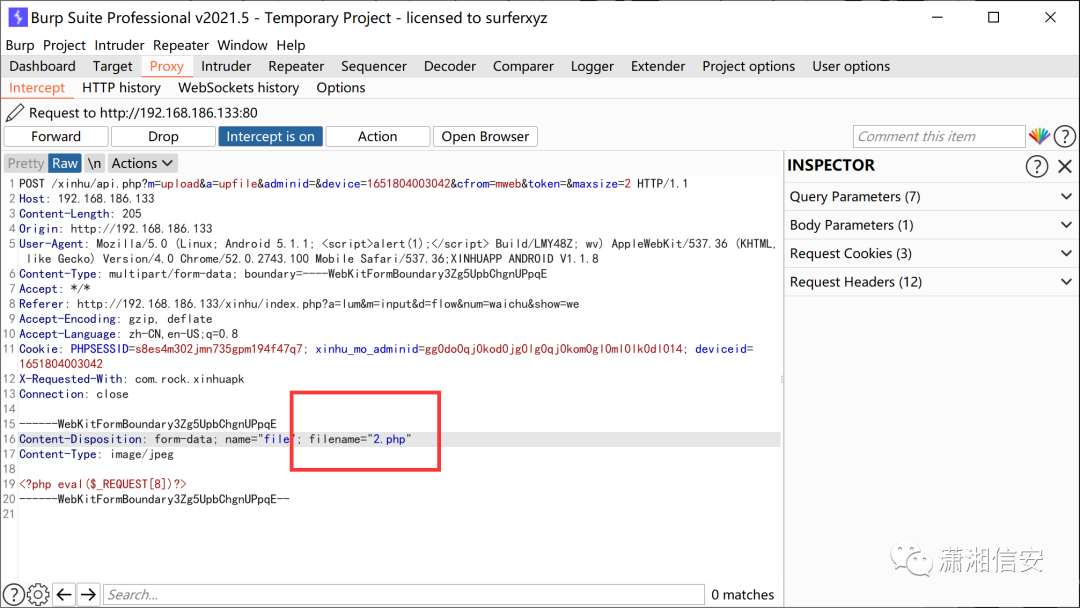Go to next search match arrow
Screen dimensions: 1080x608
pyautogui.click(x=88, y=594)
